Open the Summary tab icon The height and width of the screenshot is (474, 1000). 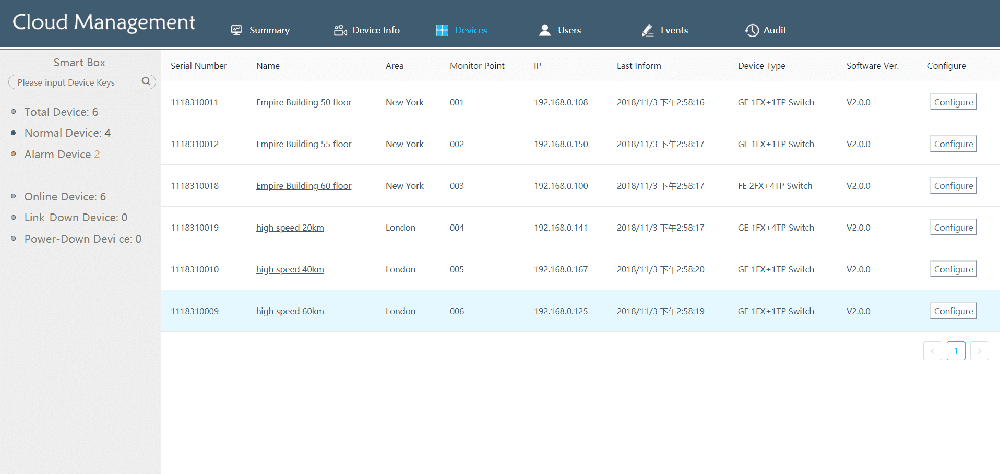[x=237, y=30]
